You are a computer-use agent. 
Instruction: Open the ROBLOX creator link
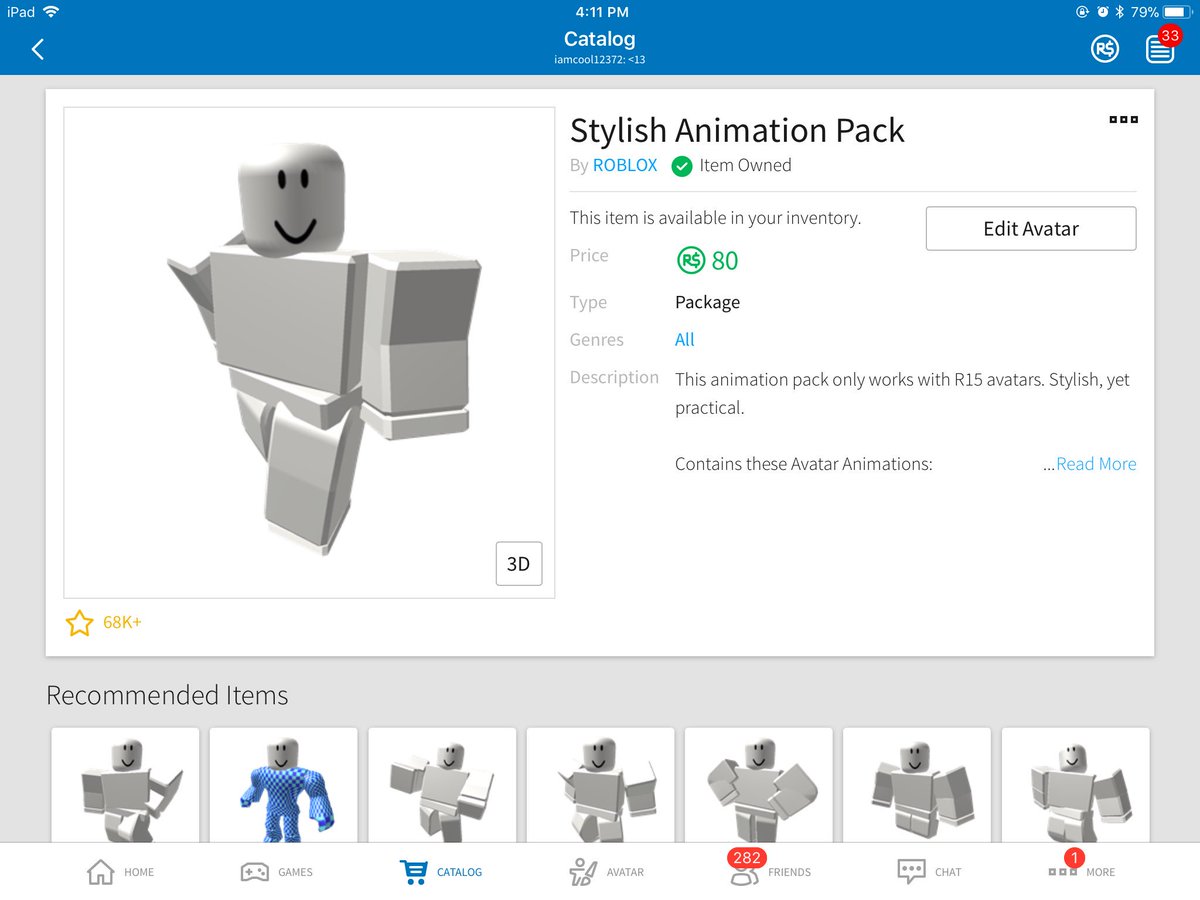click(x=625, y=166)
